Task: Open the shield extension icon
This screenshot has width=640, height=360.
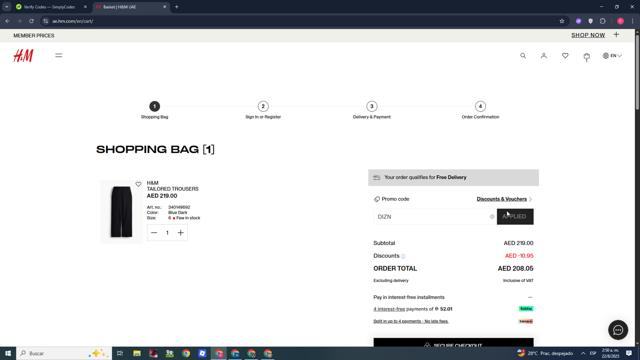Action: (591, 21)
